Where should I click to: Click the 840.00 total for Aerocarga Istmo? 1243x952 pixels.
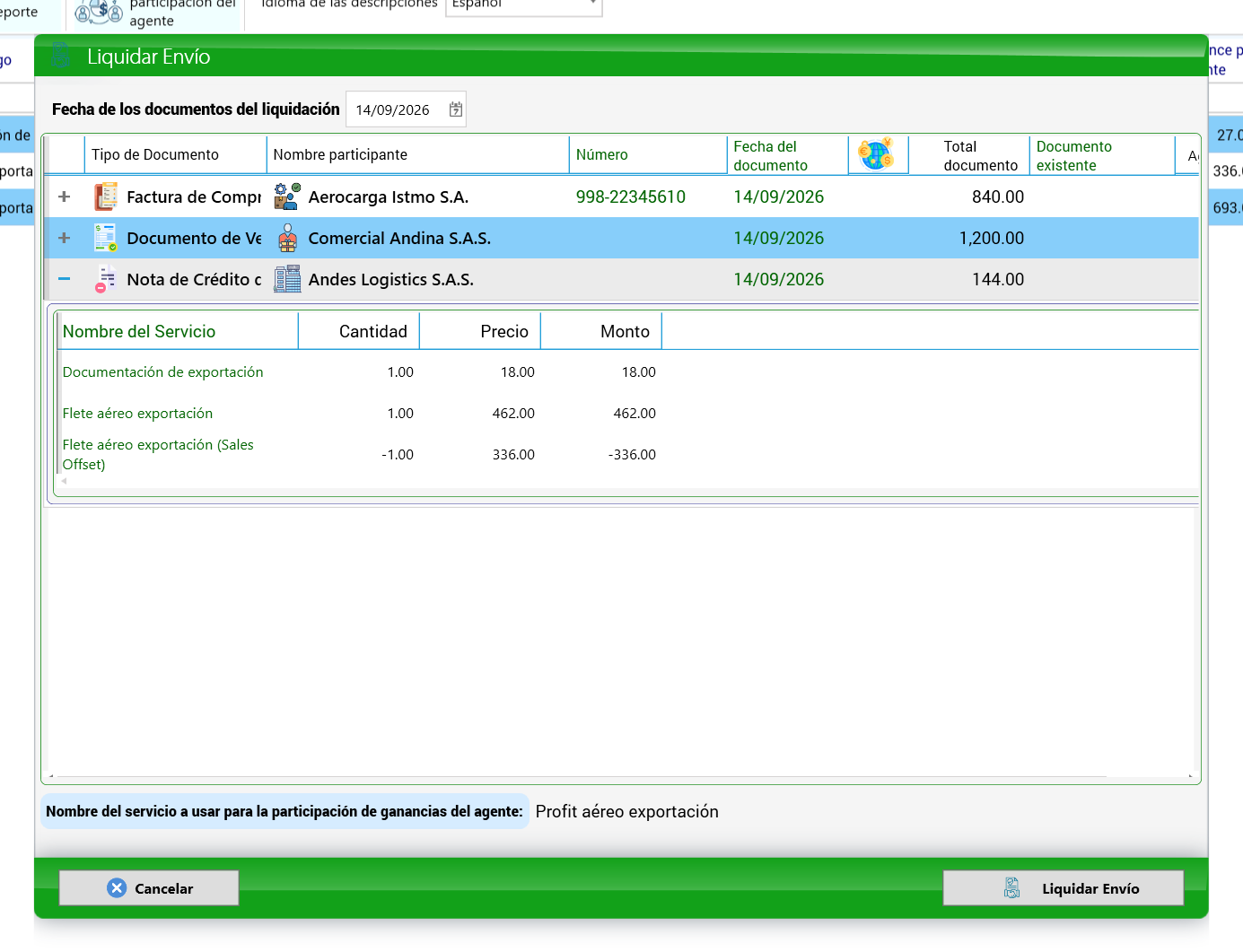pos(997,197)
